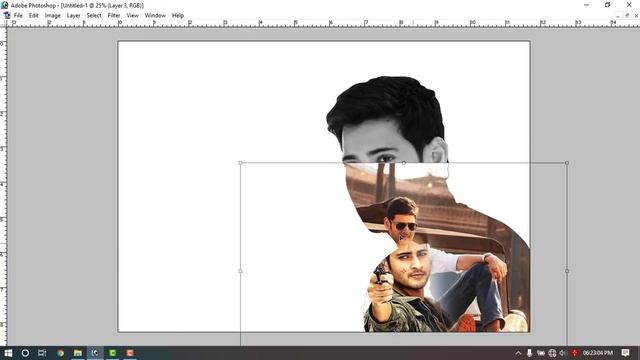Click the battery tray icon
This screenshot has height=360, width=640.
pos(541,353)
